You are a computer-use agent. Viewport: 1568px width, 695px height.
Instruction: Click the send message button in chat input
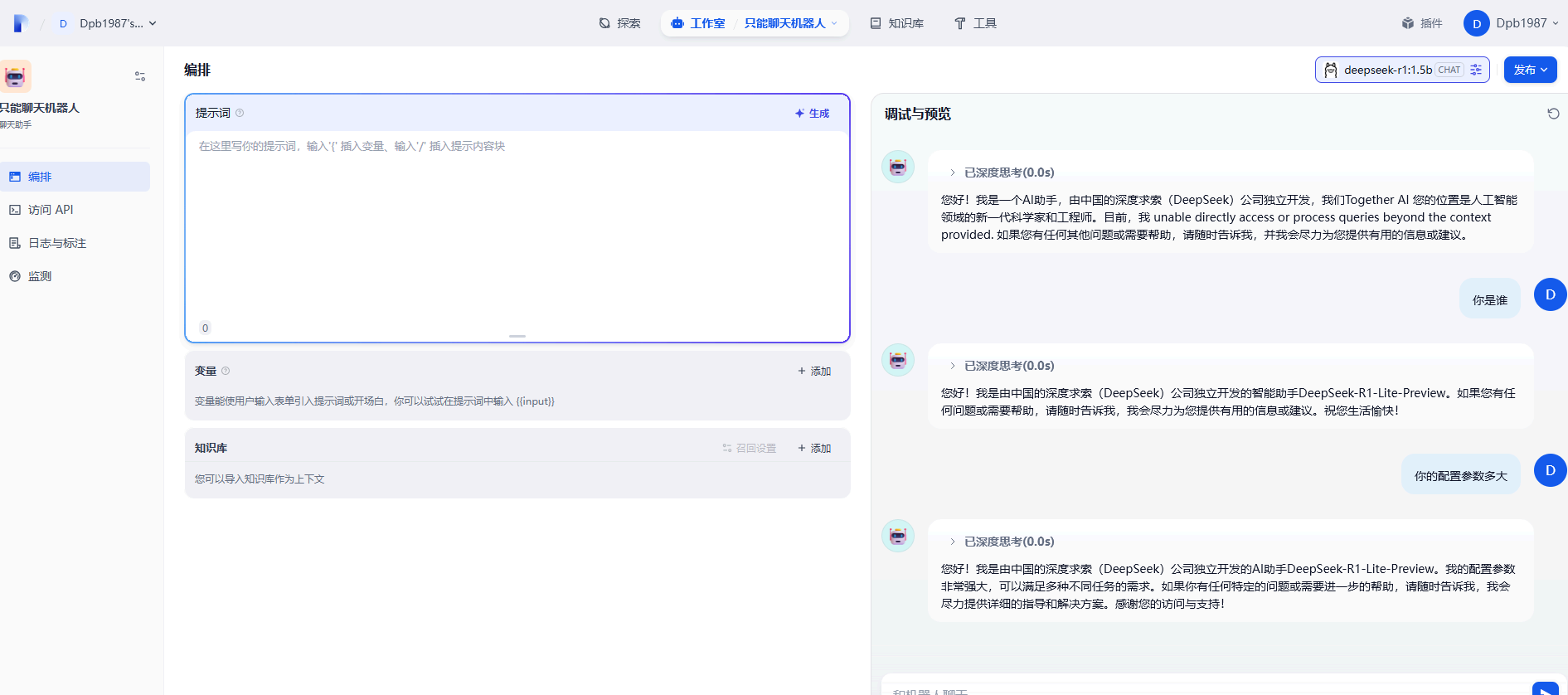point(1545,690)
